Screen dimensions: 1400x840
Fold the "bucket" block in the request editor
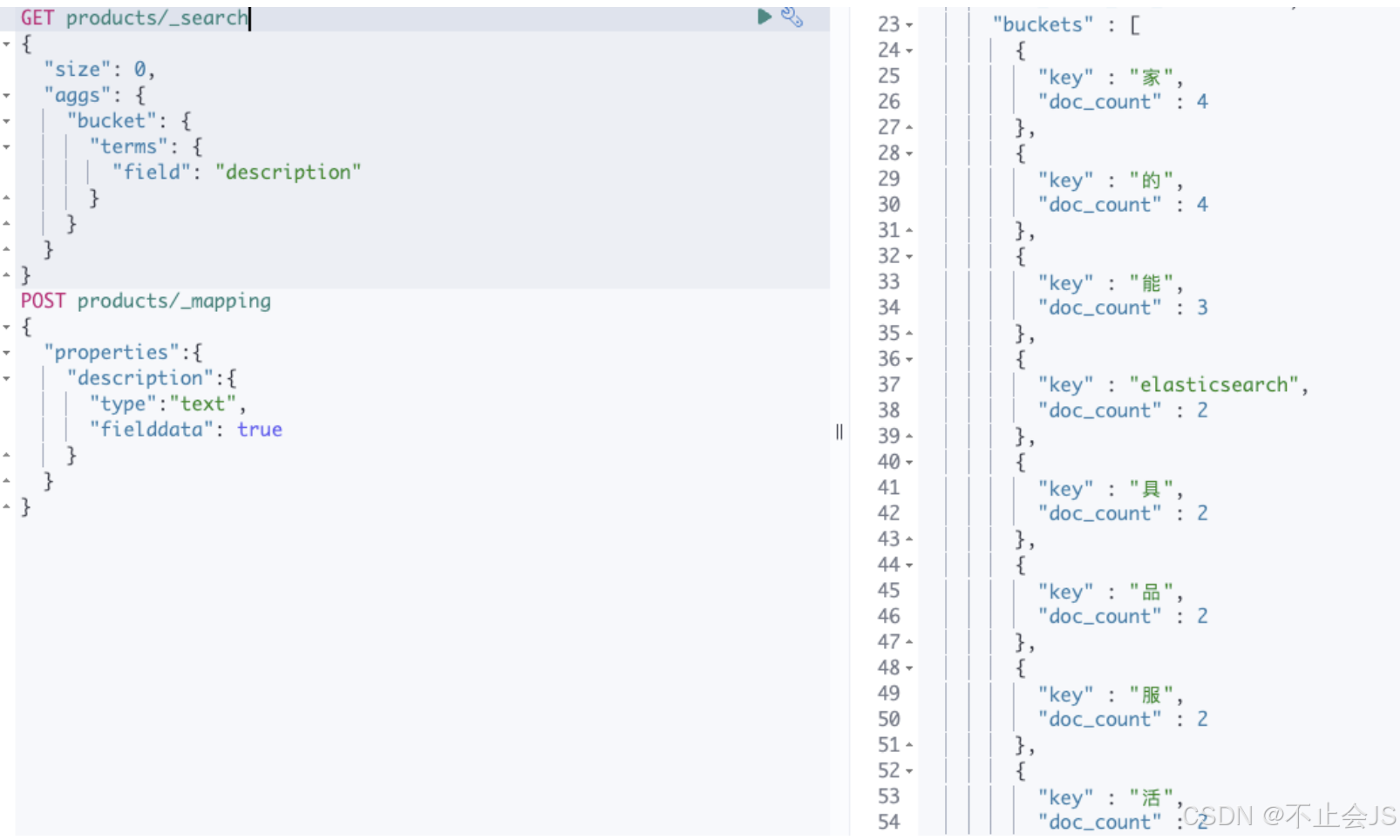(x=6, y=121)
